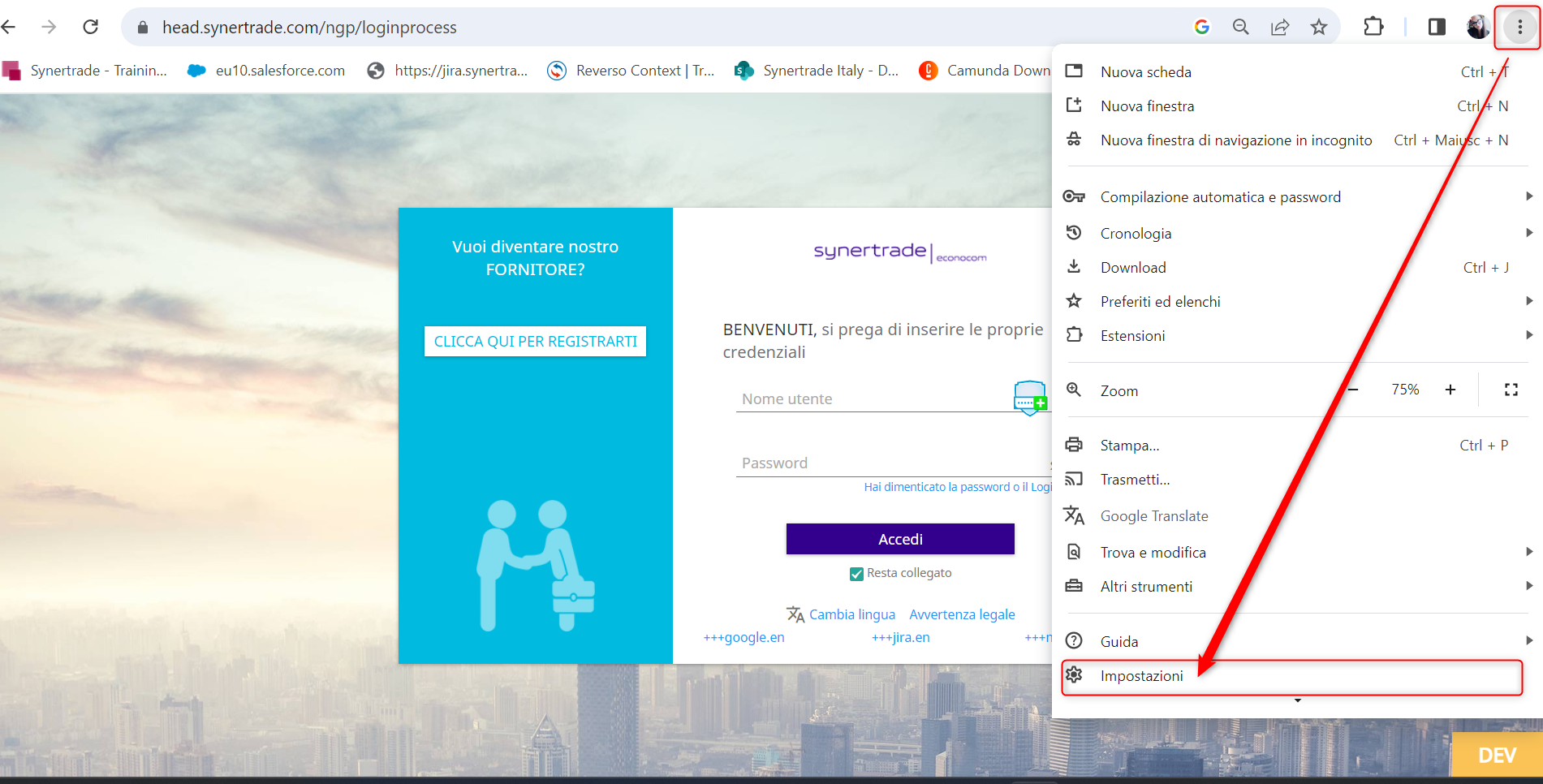Screen dimensions: 1543x784
Task: Toggle the browser side panel
Action: coord(1437,27)
